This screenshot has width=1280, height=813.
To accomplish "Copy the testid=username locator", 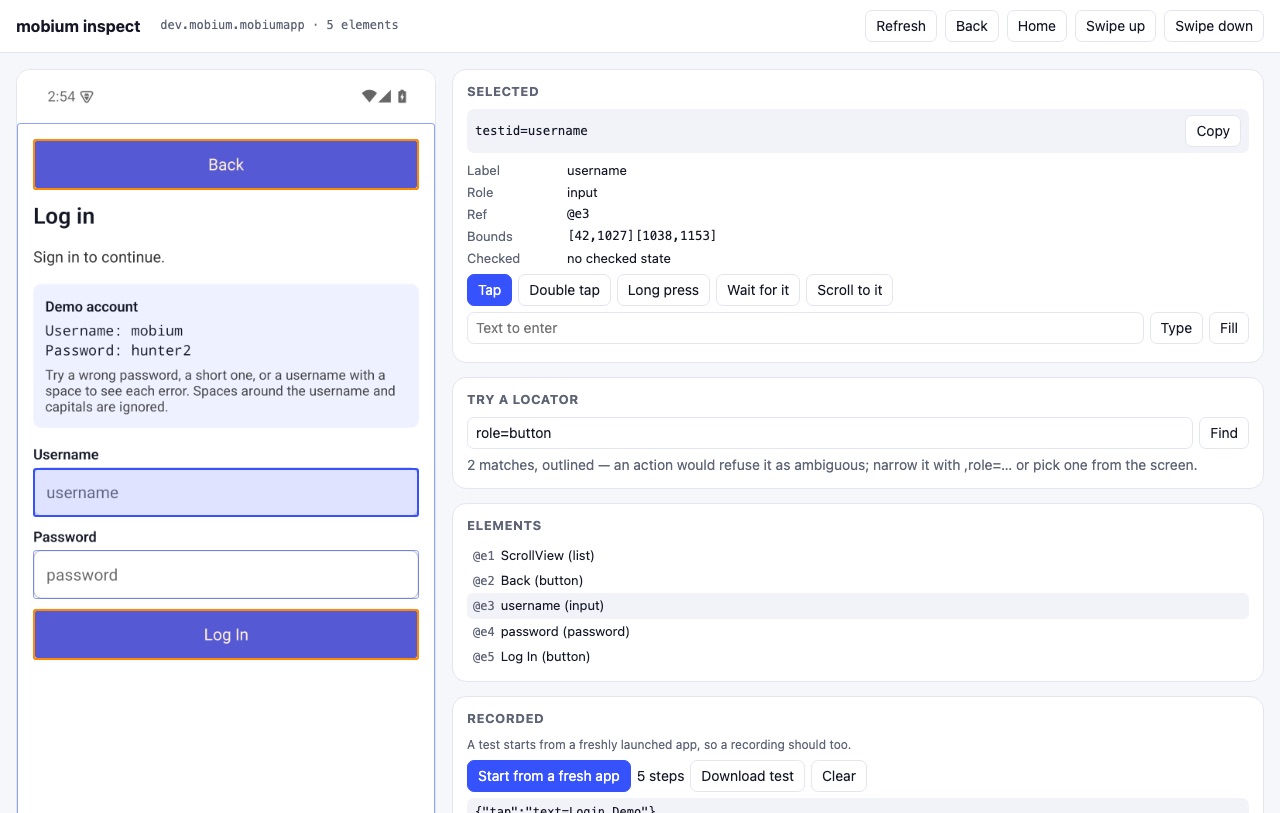I will tap(1213, 131).
